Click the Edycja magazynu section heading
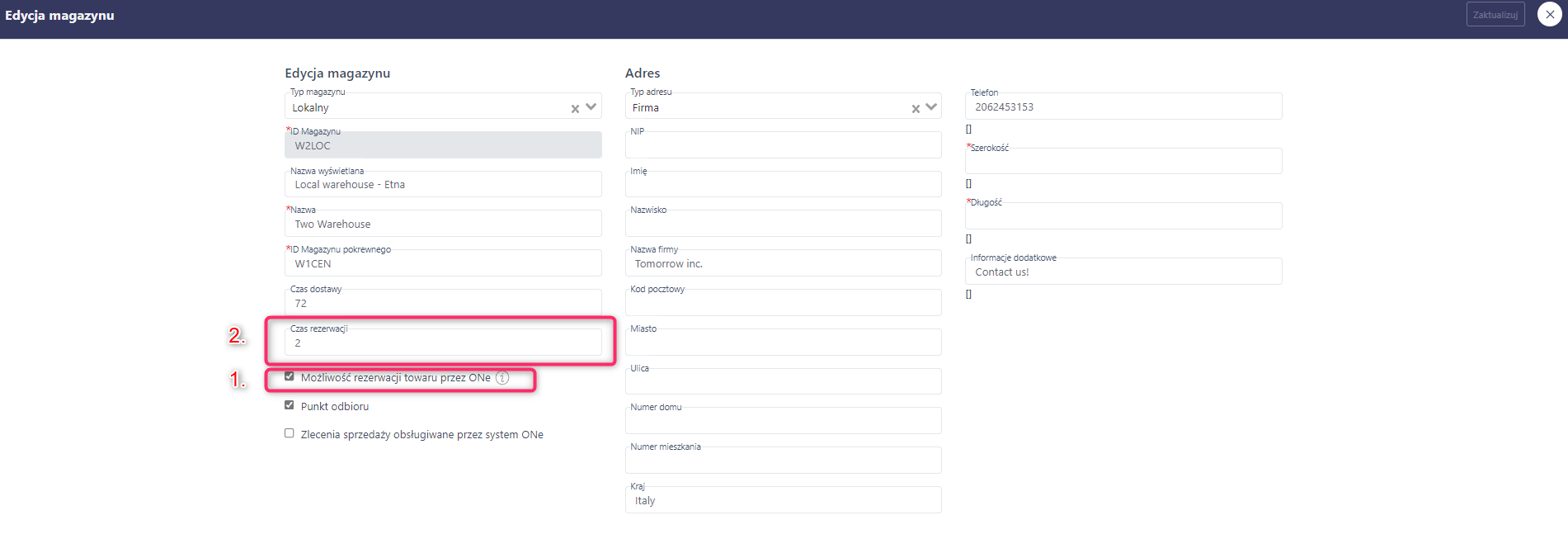 pyautogui.click(x=337, y=73)
